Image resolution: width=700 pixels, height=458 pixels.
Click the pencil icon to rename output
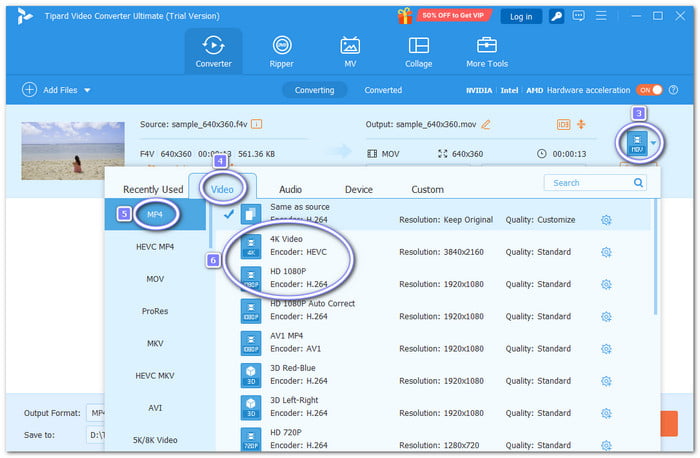click(x=486, y=125)
